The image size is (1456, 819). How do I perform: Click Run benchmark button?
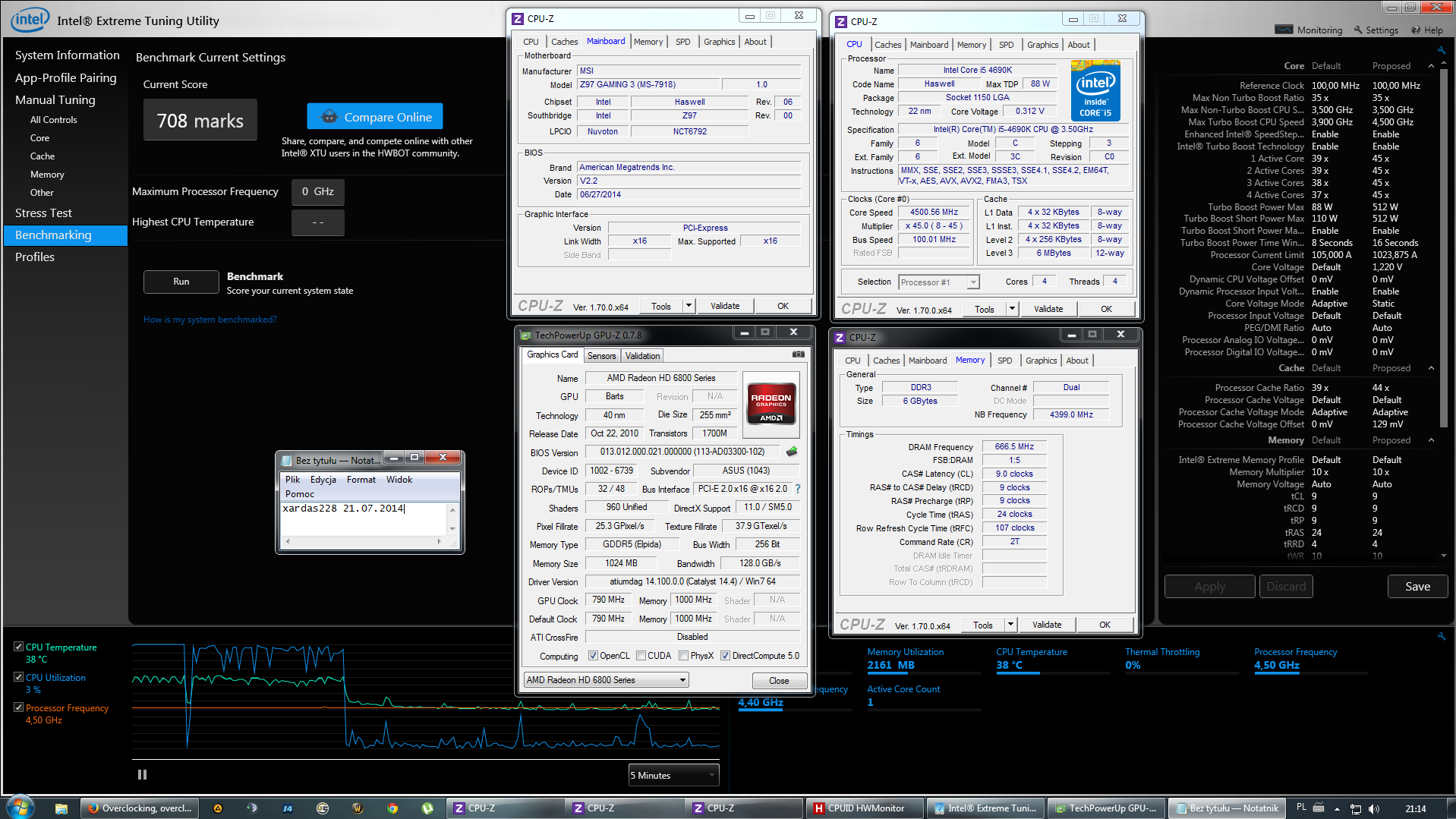point(181,282)
